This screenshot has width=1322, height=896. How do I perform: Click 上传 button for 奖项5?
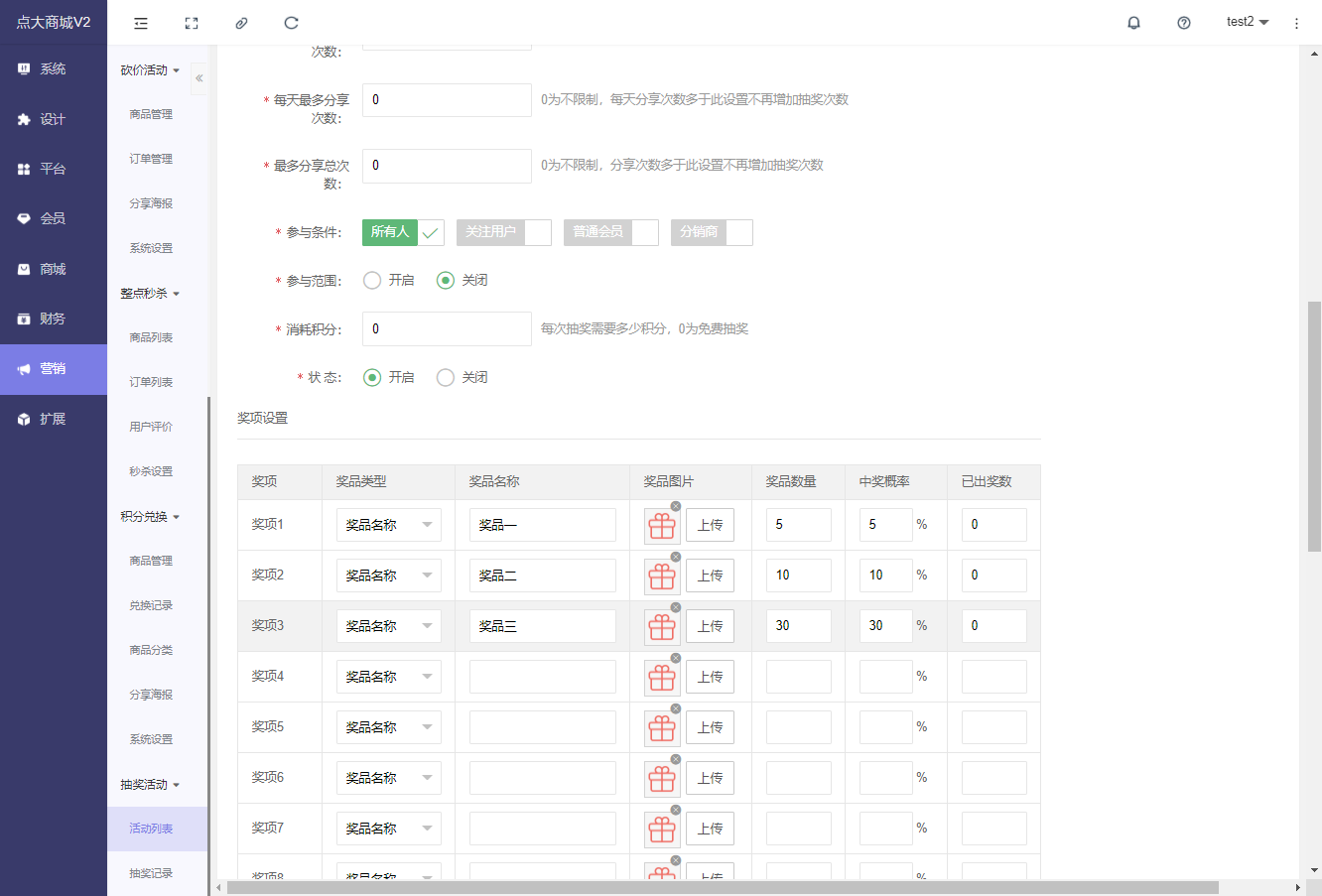711,728
